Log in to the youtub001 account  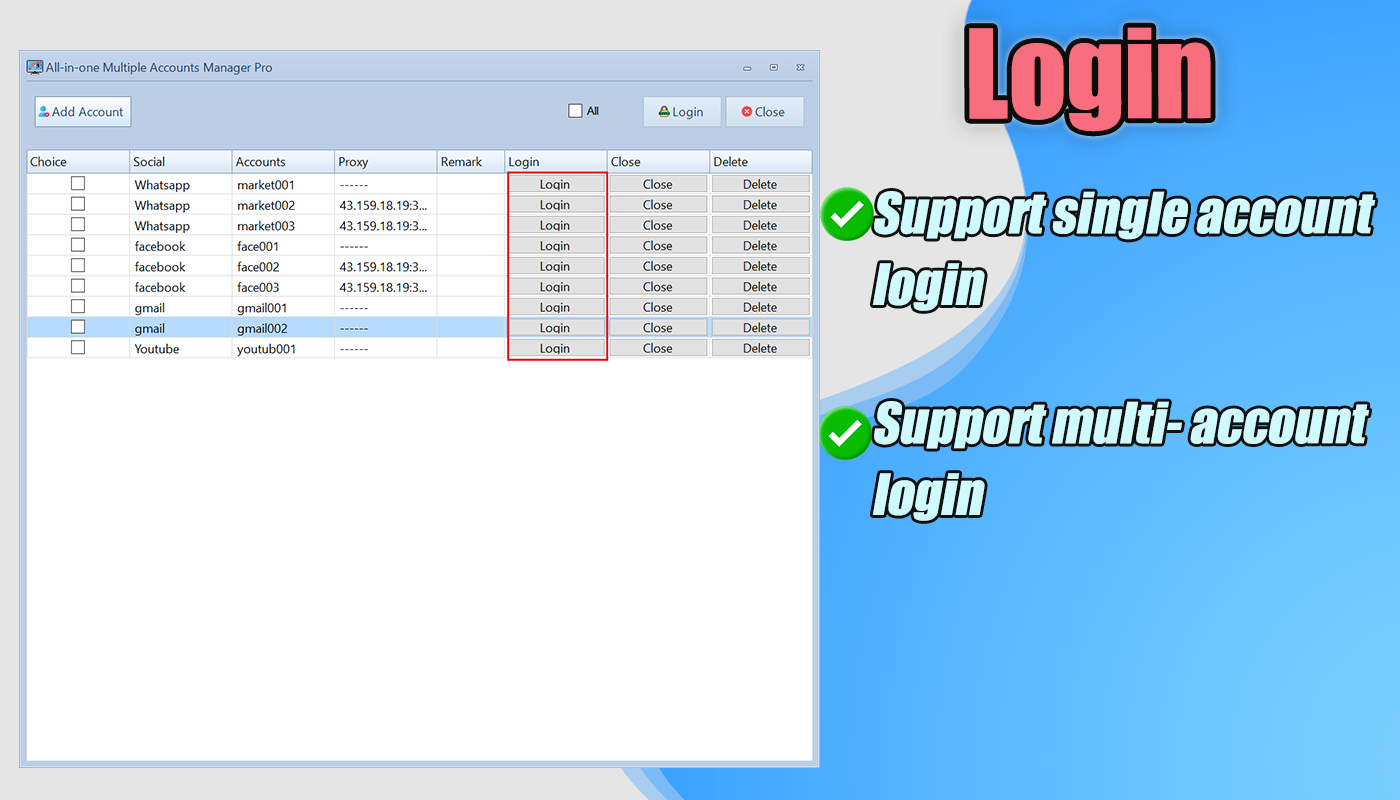[555, 347]
